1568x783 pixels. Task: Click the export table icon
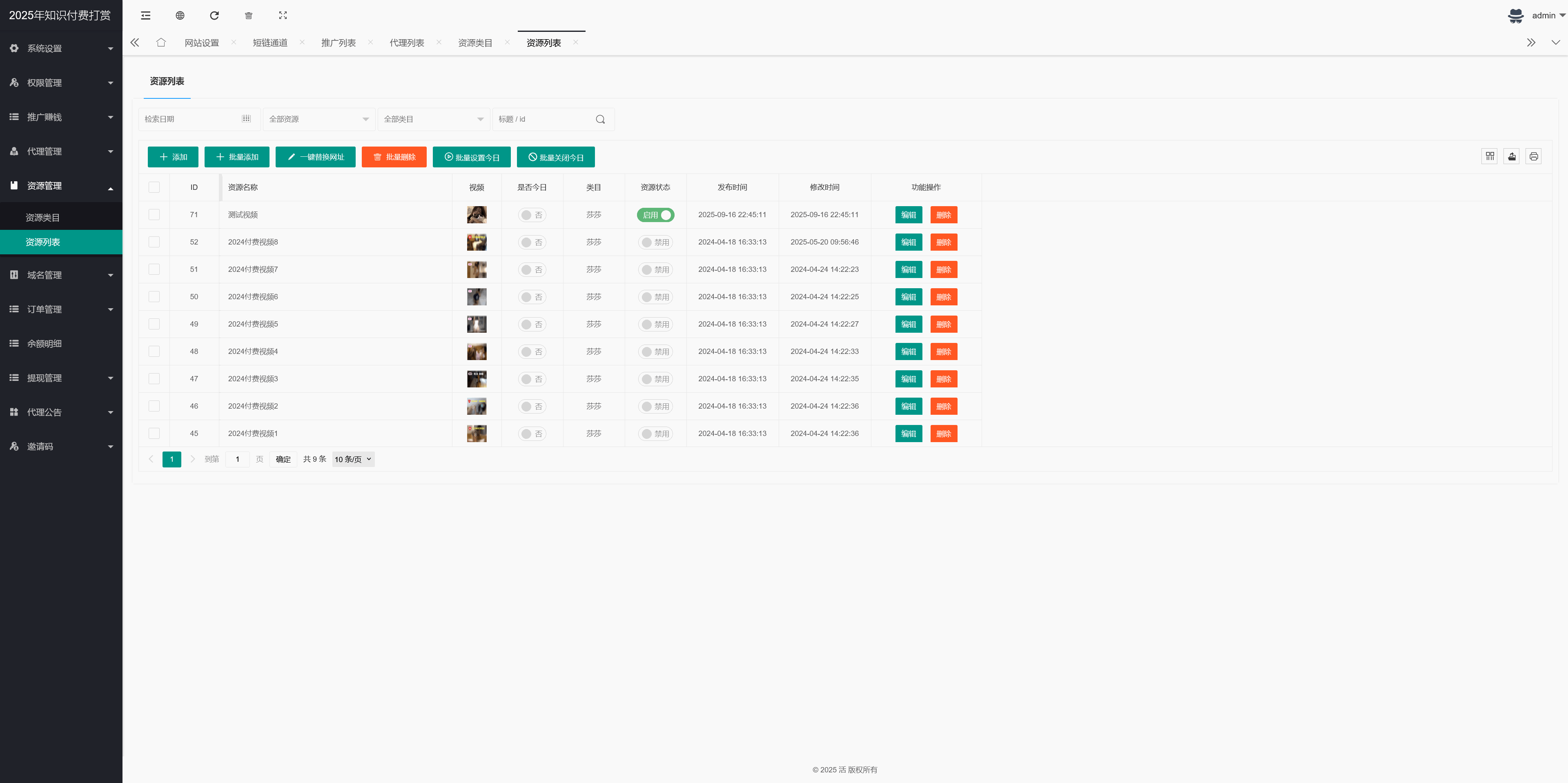click(1511, 157)
